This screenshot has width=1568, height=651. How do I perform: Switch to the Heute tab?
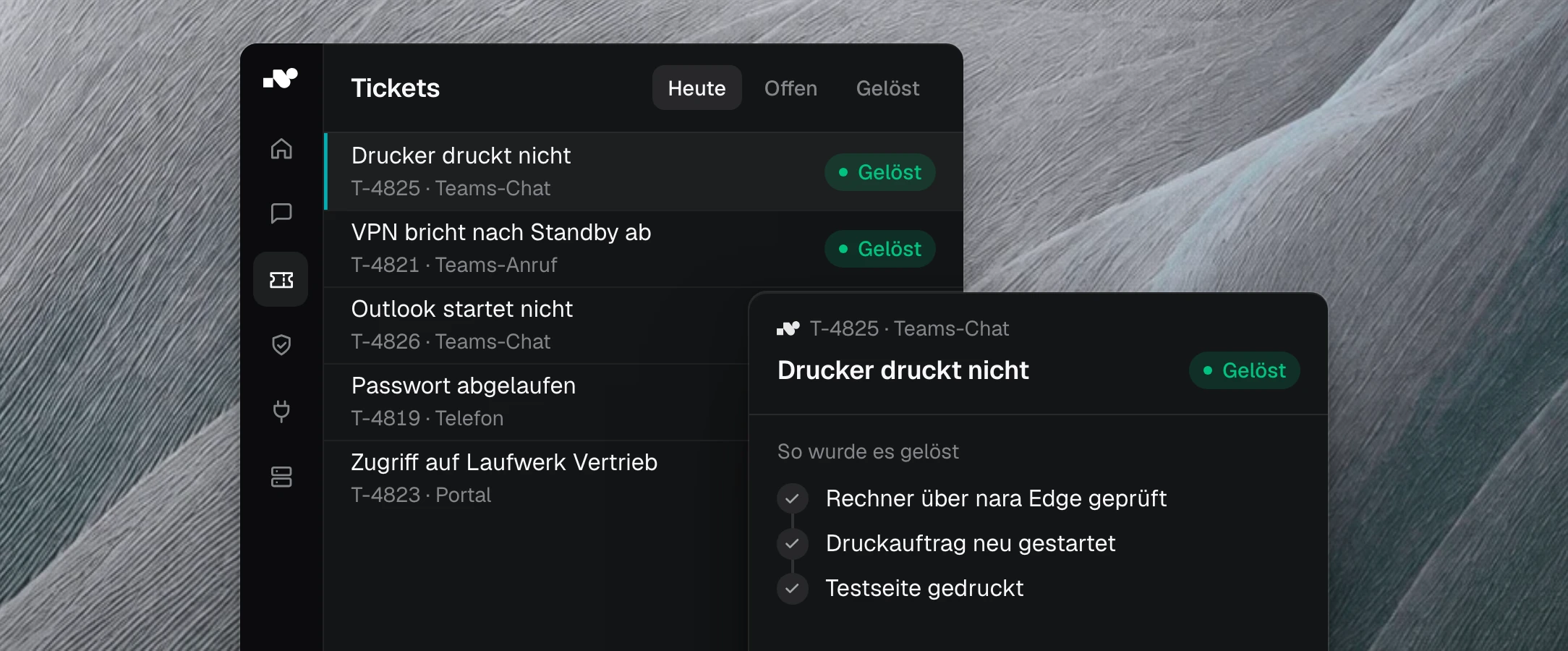tap(697, 88)
